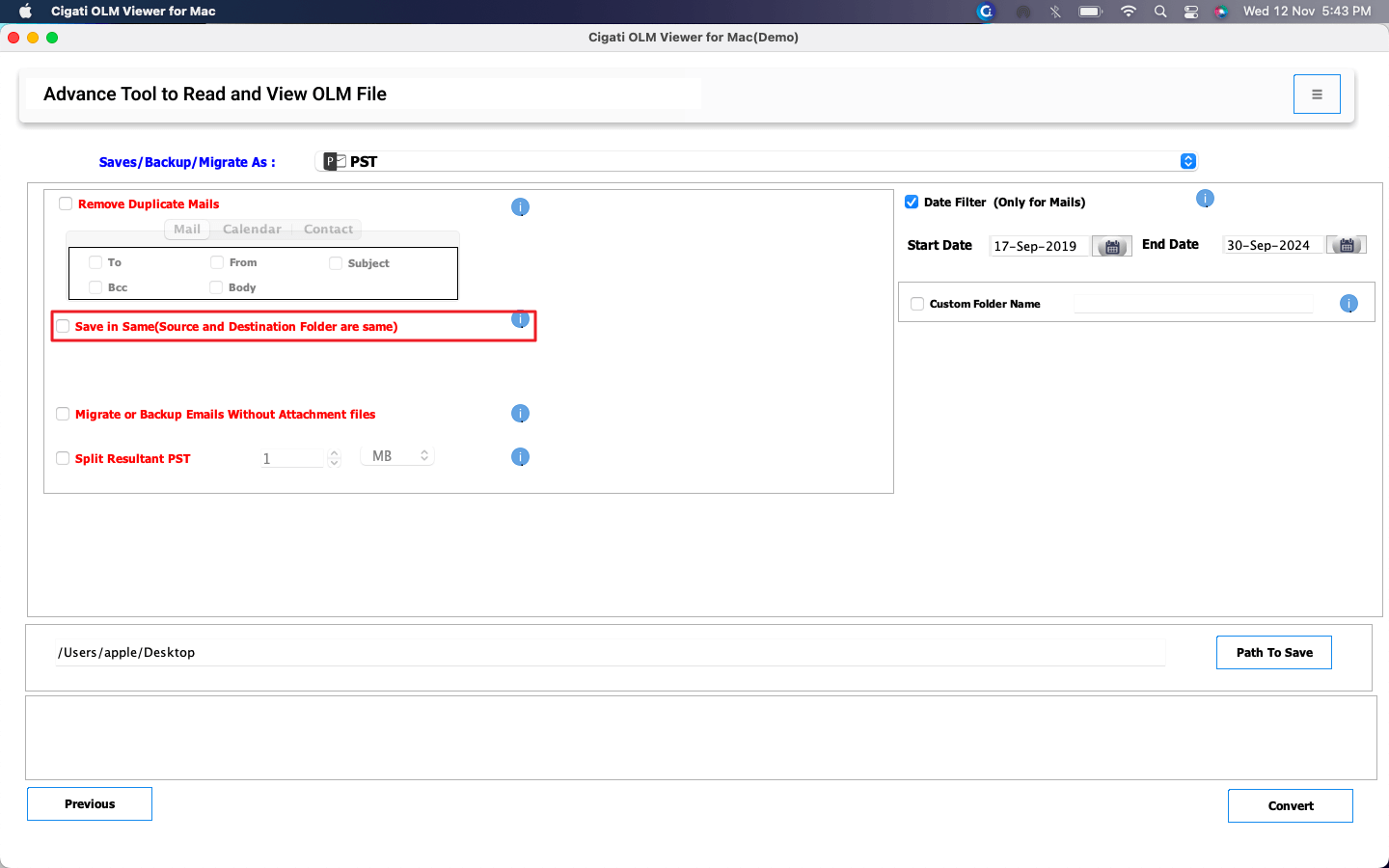Open the End Date calendar picker
Viewport: 1389px width, 868px height.
tap(1347, 245)
